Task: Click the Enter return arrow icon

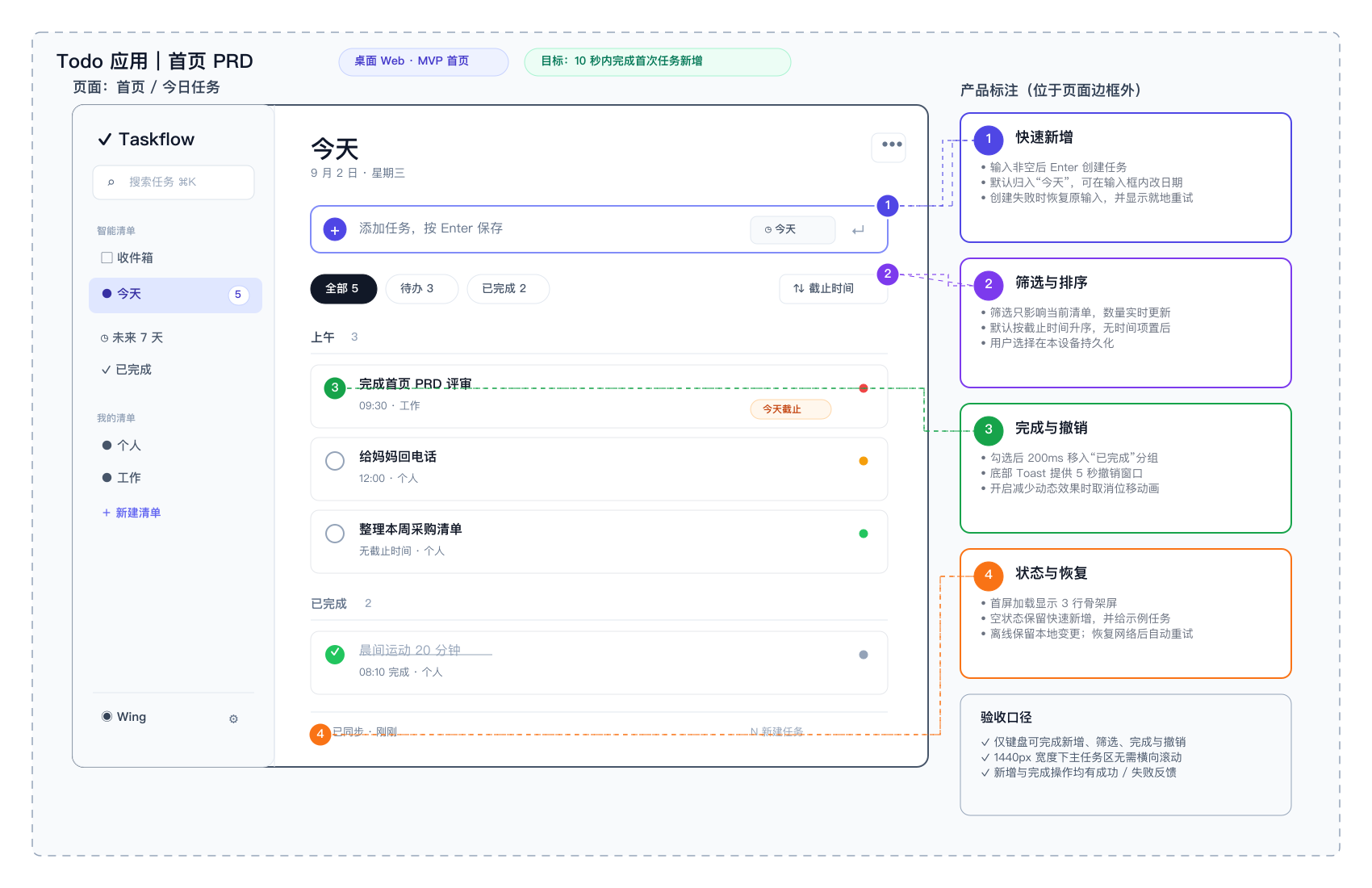Action: (858, 230)
